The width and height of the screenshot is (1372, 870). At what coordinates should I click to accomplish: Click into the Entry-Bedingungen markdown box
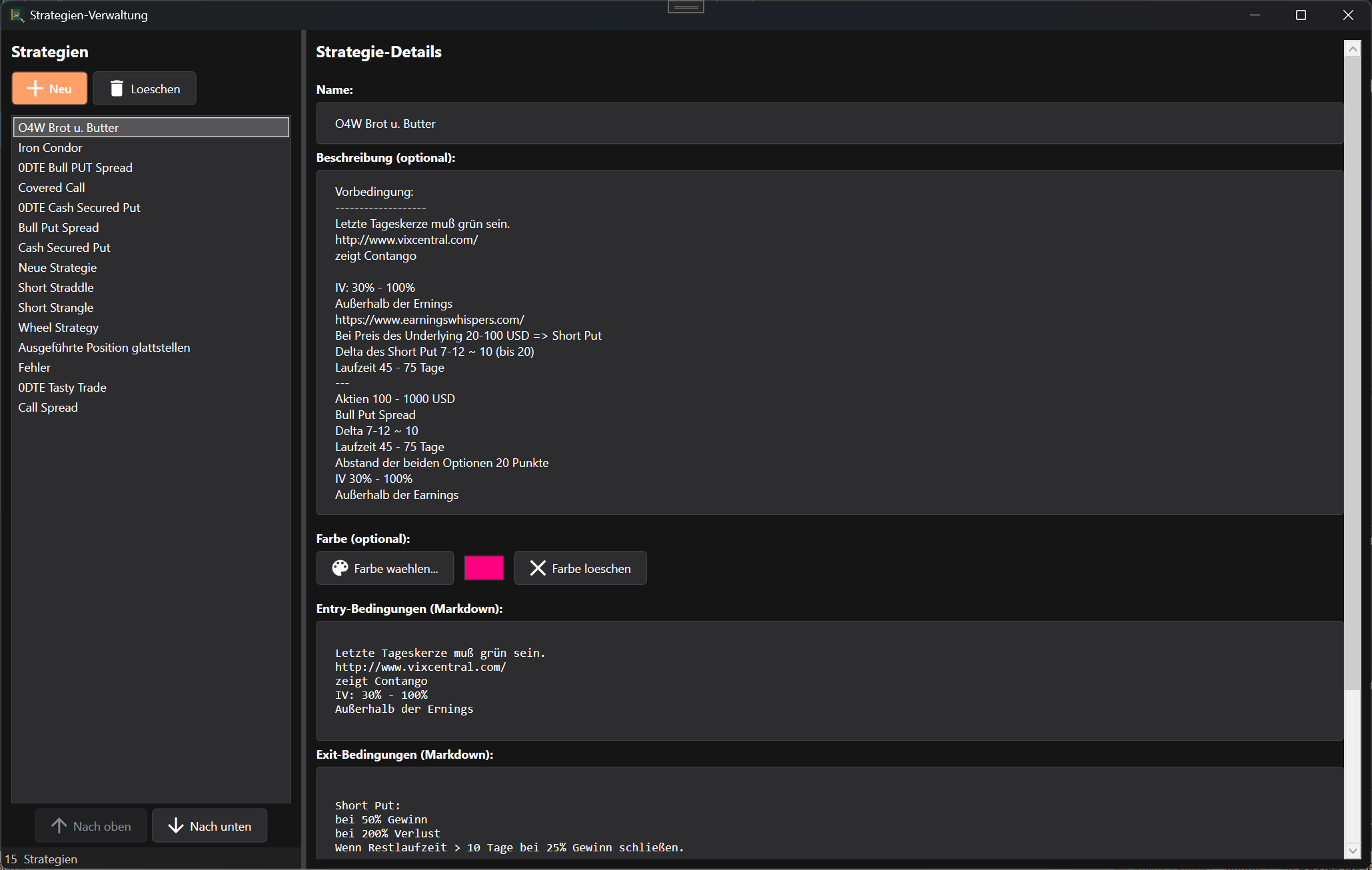(x=829, y=681)
